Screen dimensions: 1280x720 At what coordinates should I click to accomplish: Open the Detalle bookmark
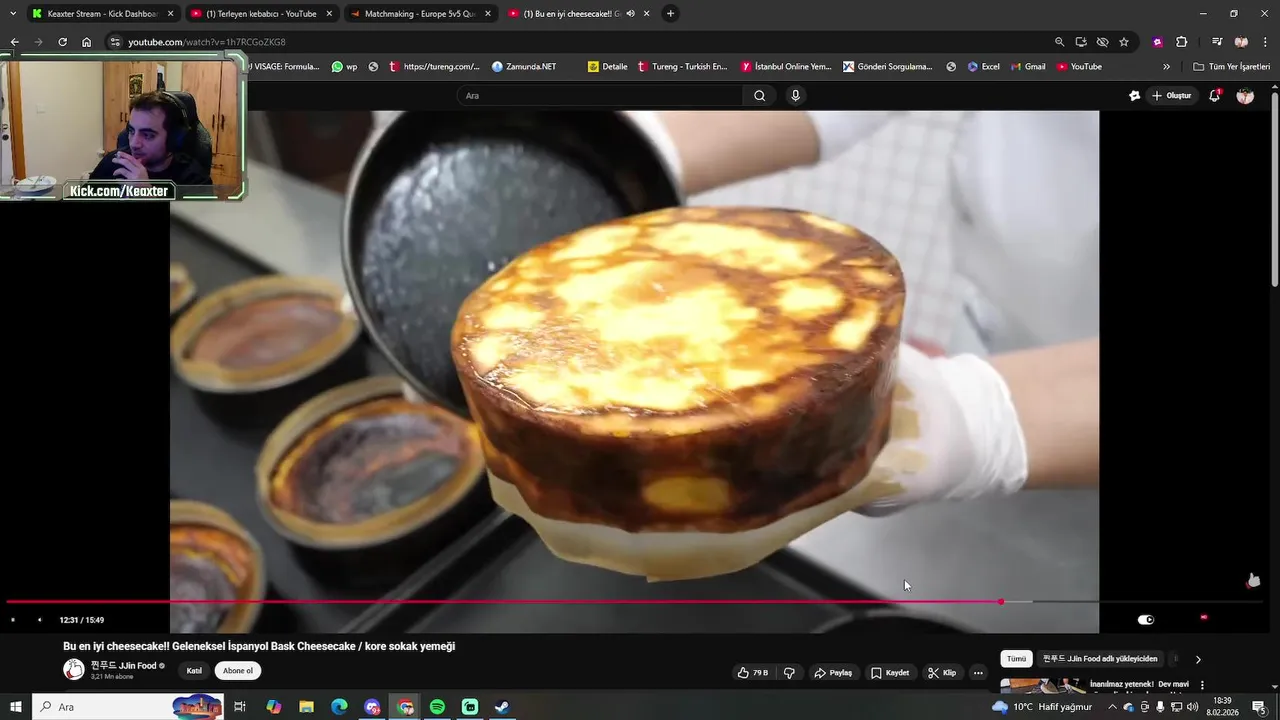(608, 67)
